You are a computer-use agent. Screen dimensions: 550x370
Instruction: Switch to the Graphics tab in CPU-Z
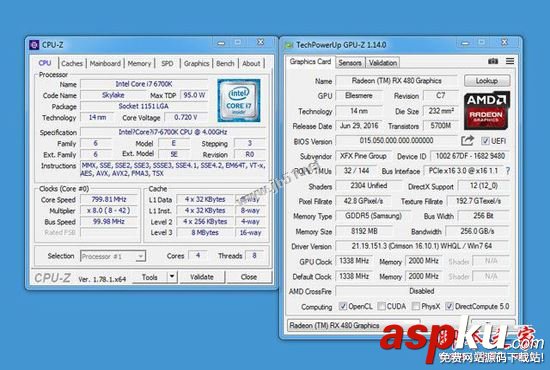tap(196, 63)
